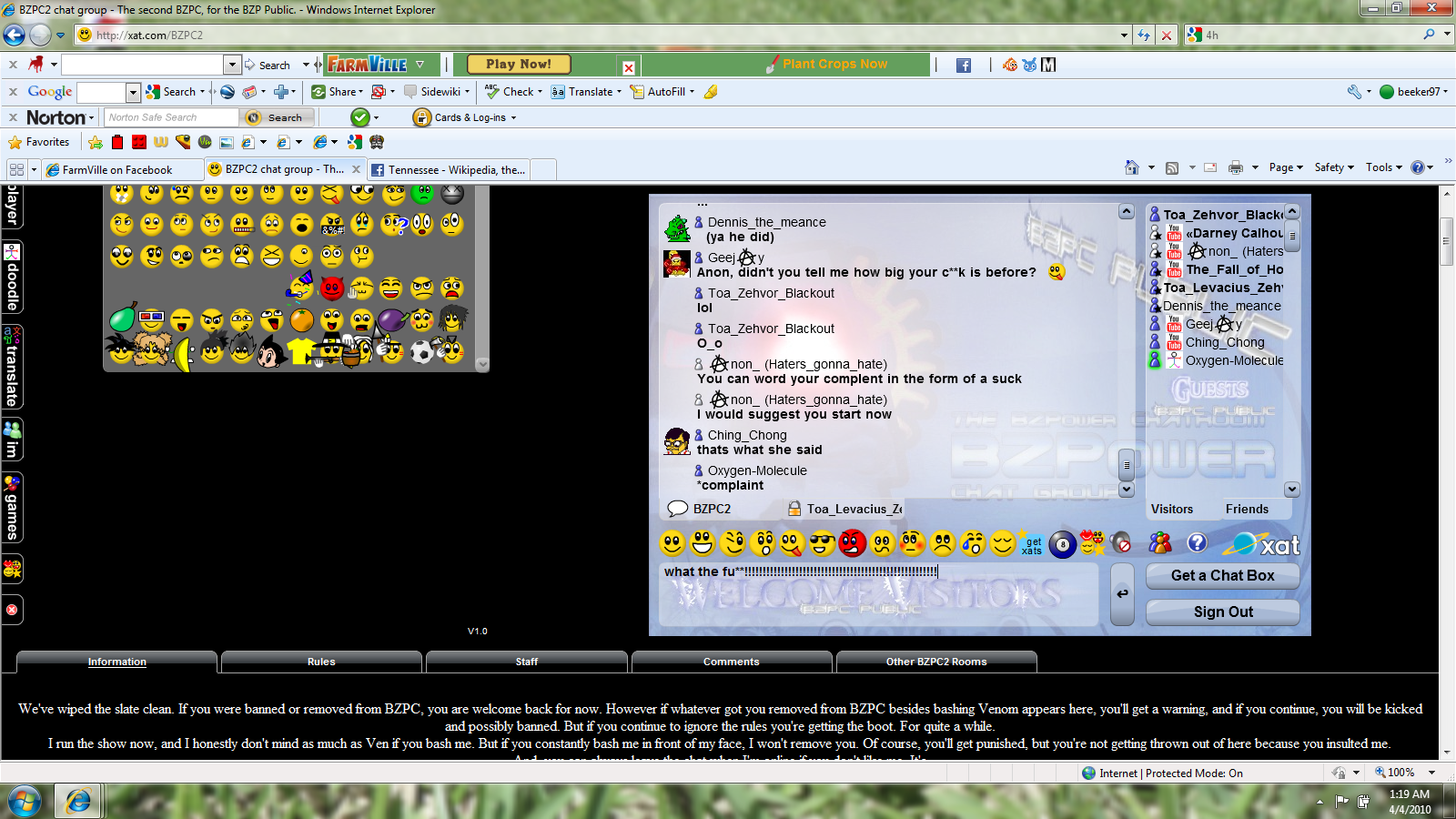The image size is (1456, 819).
Task: Open the Tools menu
Action: point(1383,167)
